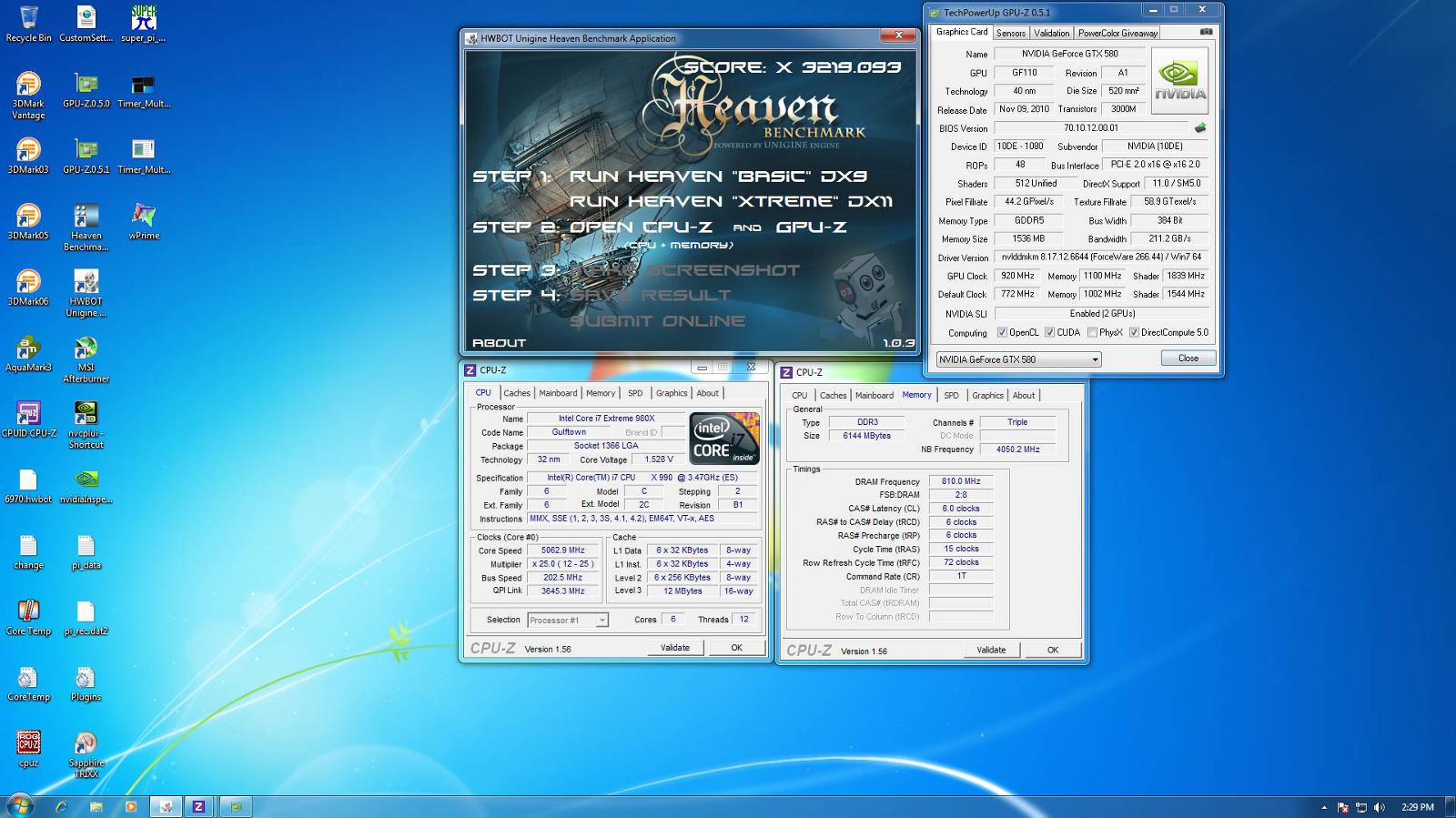The height and width of the screenshot is (818, 1456).
Task: Open the Windows Start menu orb
Action: pyautogui.click(x=20, y=806)
